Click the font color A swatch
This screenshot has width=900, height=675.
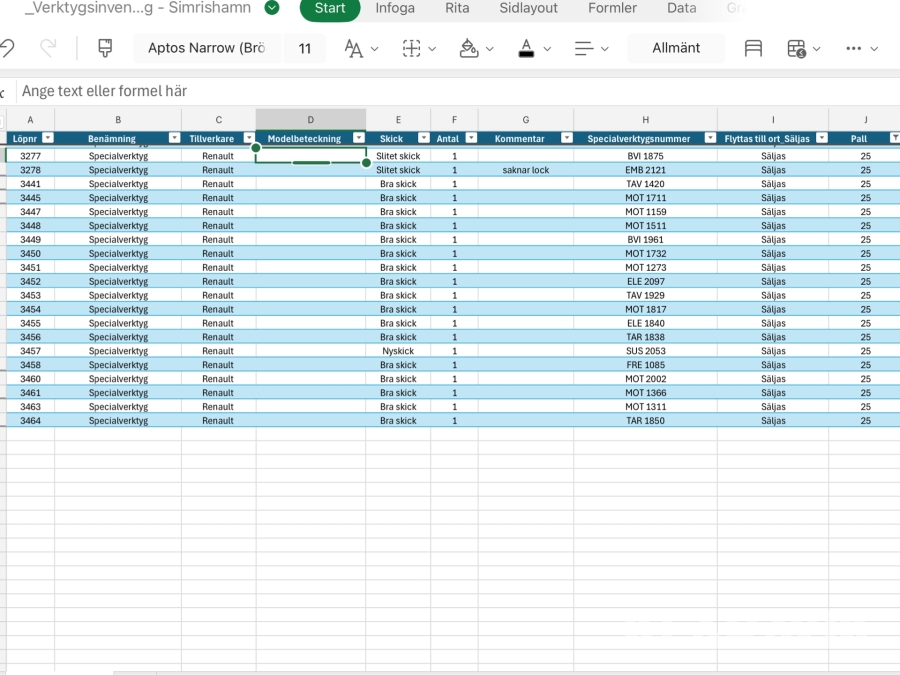coord(527,48)
